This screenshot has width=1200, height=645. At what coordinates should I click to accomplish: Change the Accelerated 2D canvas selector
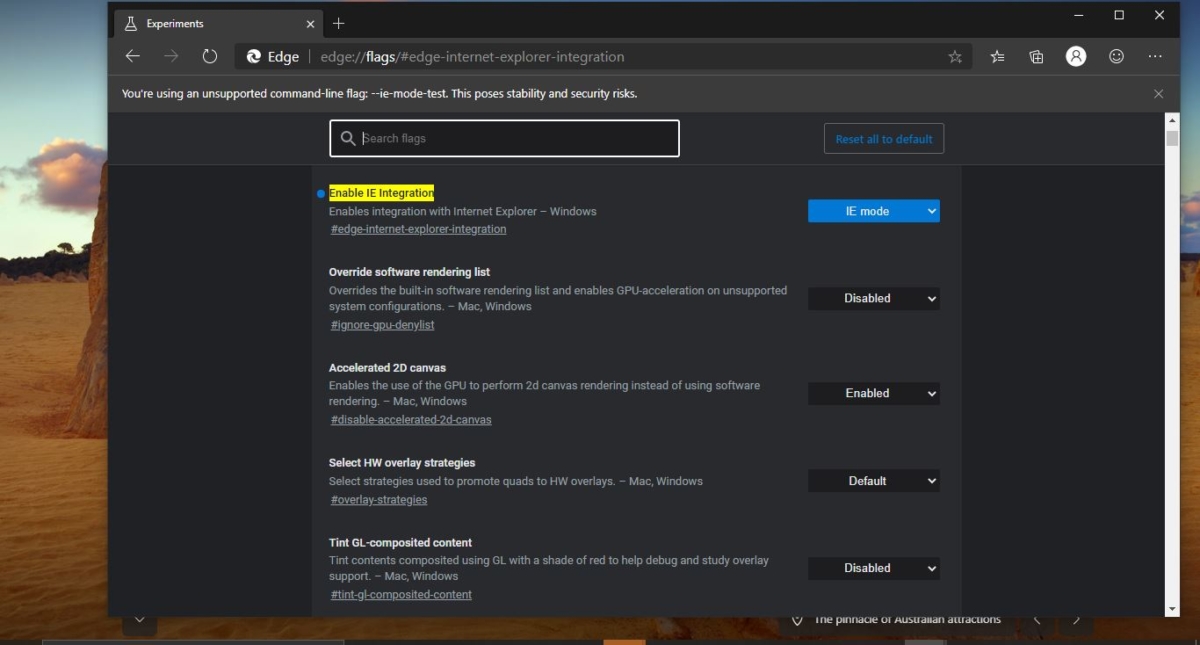[x=873, y=393]
